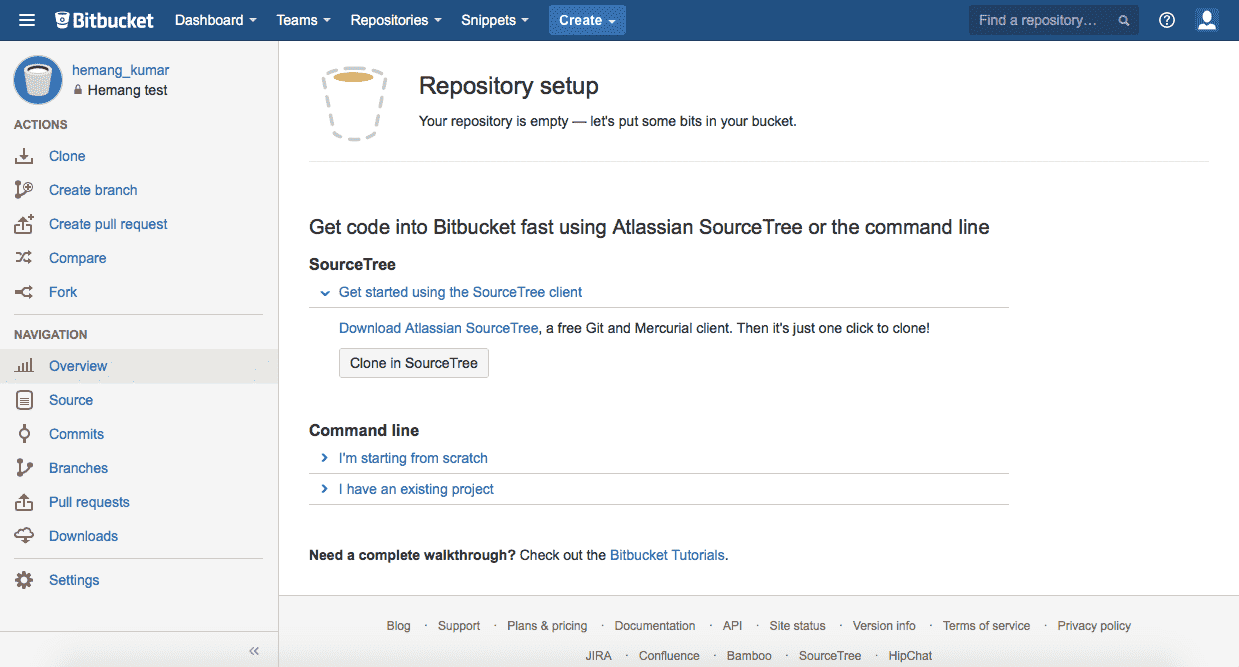Open the Snippets dropdown menu
The width and height of the screenshot is (1239, 667).
pyautogui.click(x=495, y=20)
